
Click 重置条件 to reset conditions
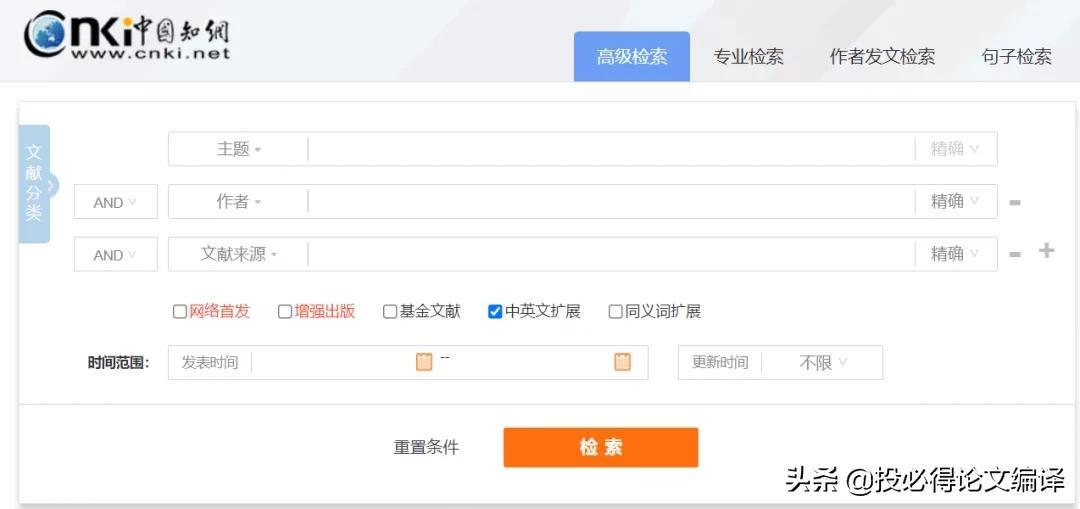pyautogui.click(x=426, y=448)
